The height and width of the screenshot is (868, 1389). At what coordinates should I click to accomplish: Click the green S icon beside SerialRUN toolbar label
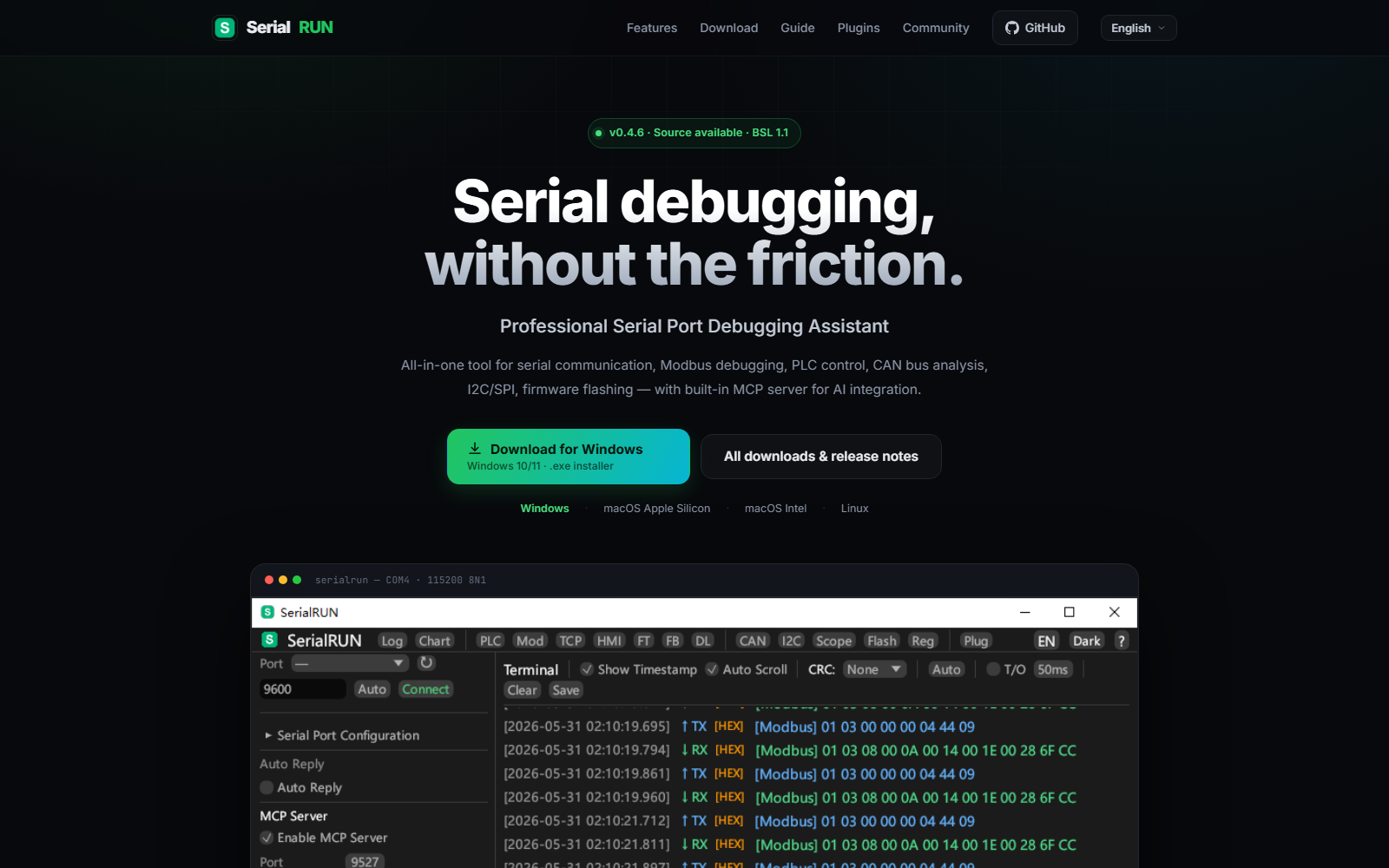point(269,640)
